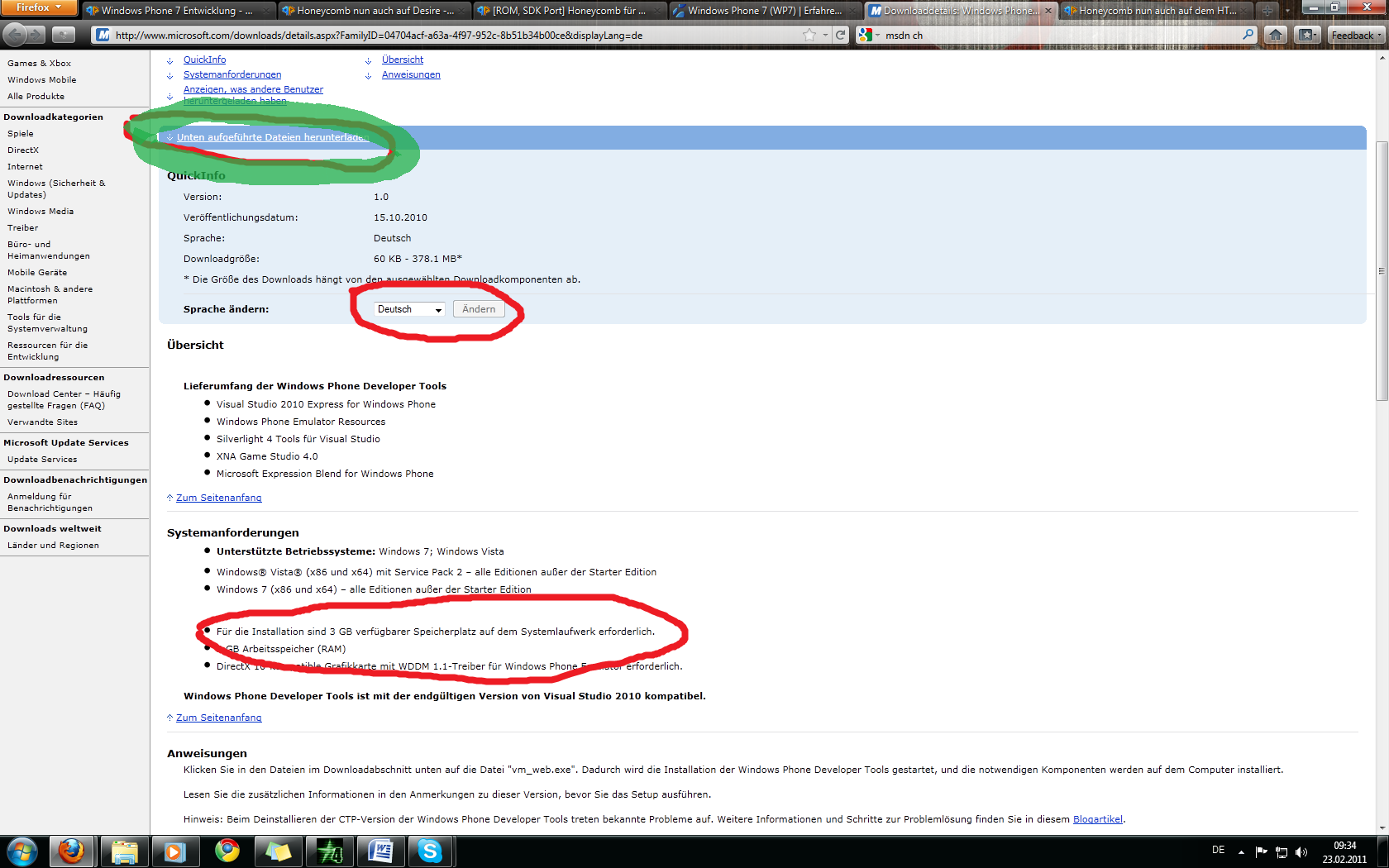
Task: Open the QuickInfo anchor link
Action: point(204,60)
